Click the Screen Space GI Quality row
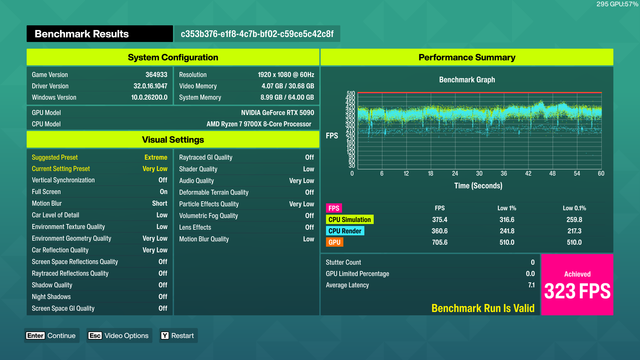 (x=100, y=308)
